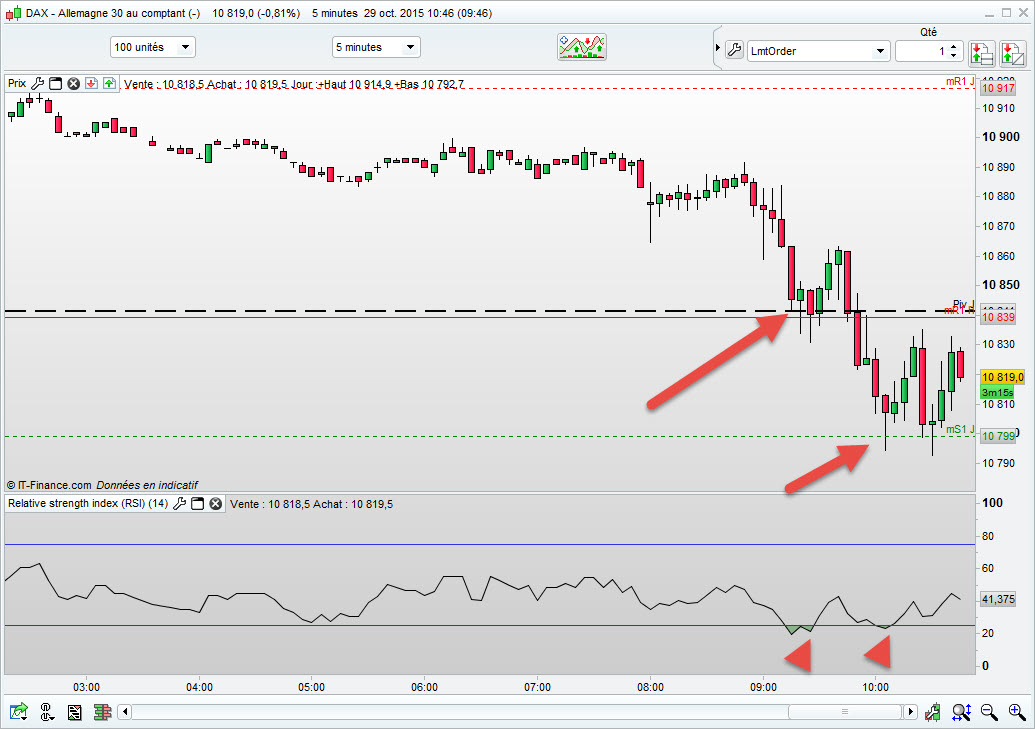Click the Qté quantity label
The image size is (1035, 729).
pyautogui.click(x=928, y=32)
